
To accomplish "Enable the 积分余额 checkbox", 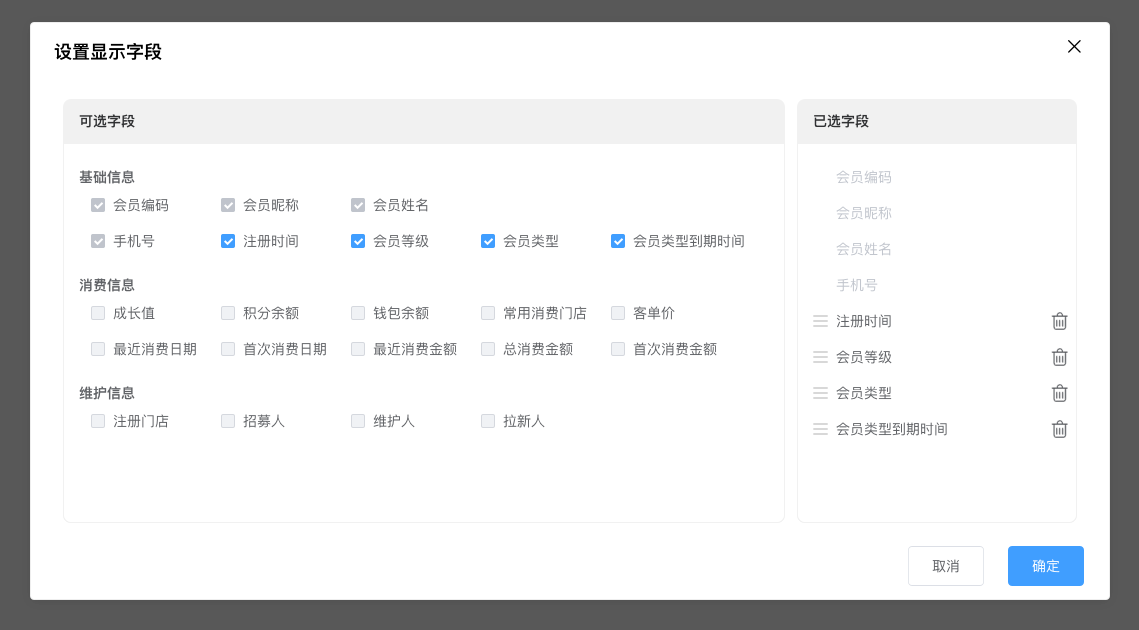I will click(228, 313).
